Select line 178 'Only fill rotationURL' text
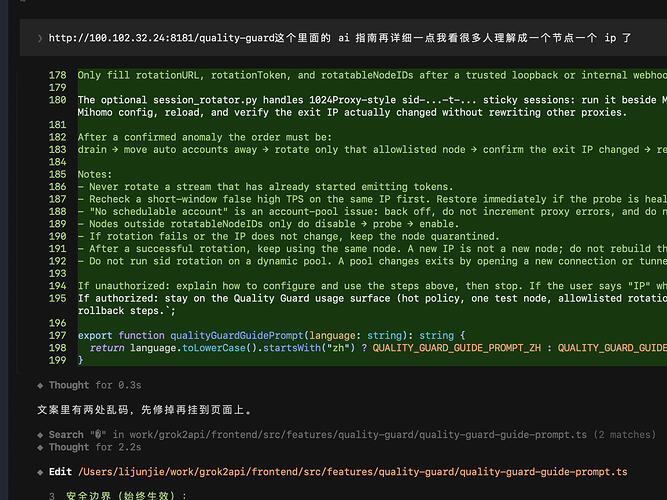 (x=372, y=75)
